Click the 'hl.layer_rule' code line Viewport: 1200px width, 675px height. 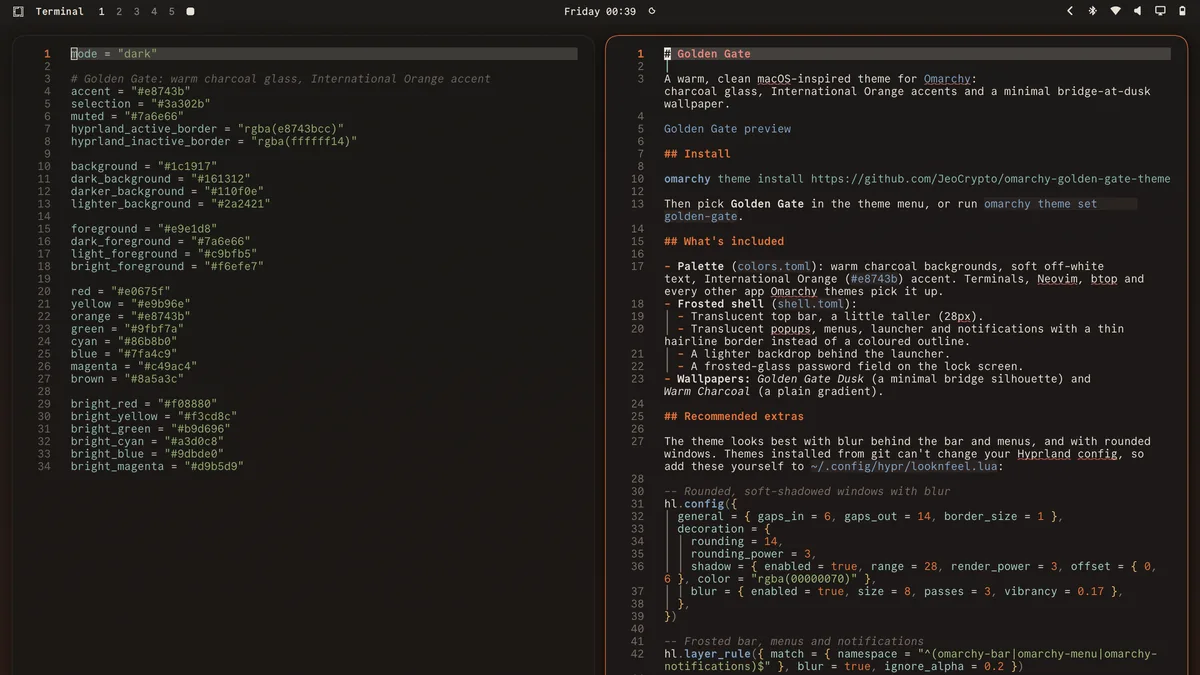pos(910,660)
